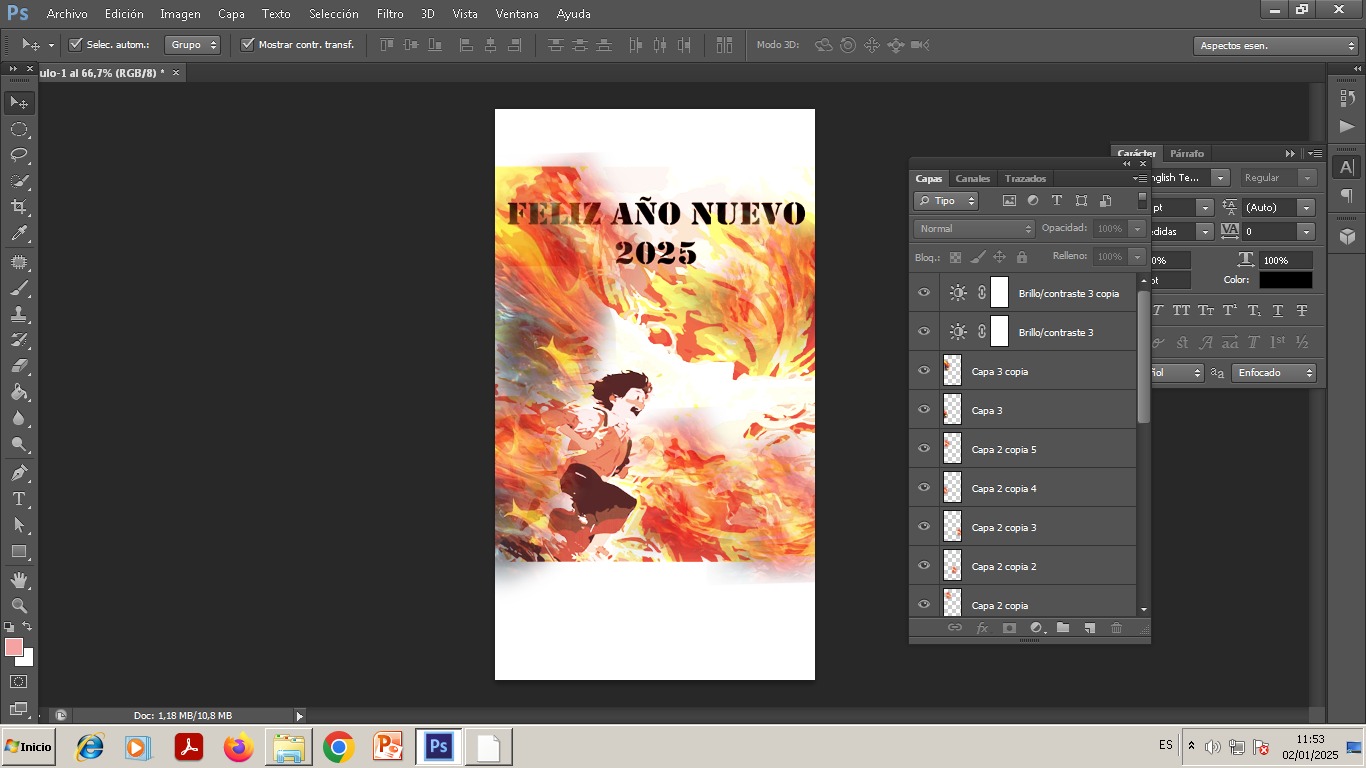Viewport: 1366px width, 768px height.
Task: Select the Path Selection tool
Action: point(19,524)
